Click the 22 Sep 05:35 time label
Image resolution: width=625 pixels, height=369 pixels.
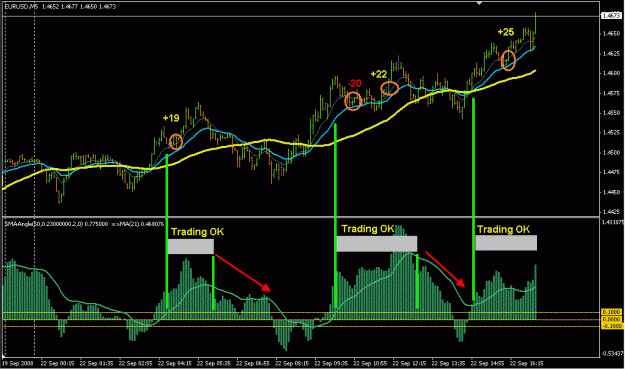coord(214,363)
